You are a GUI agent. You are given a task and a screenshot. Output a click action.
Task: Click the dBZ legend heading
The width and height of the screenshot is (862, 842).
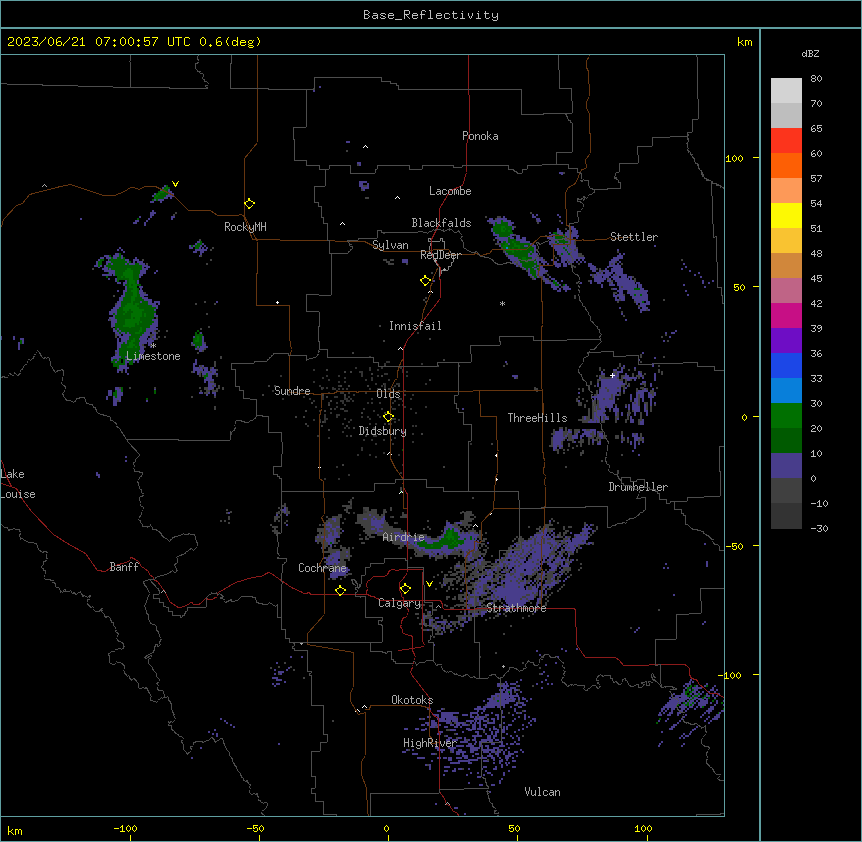[x=810, y=54]
